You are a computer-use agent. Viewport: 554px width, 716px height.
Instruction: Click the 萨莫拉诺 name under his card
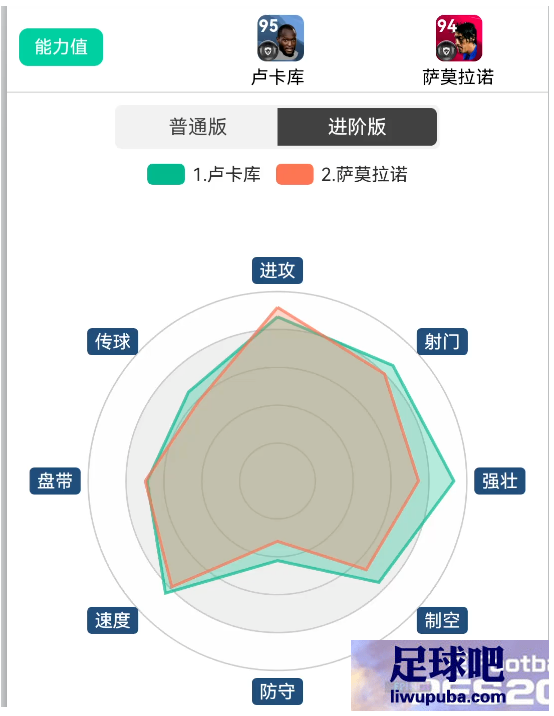coord(458,77)
